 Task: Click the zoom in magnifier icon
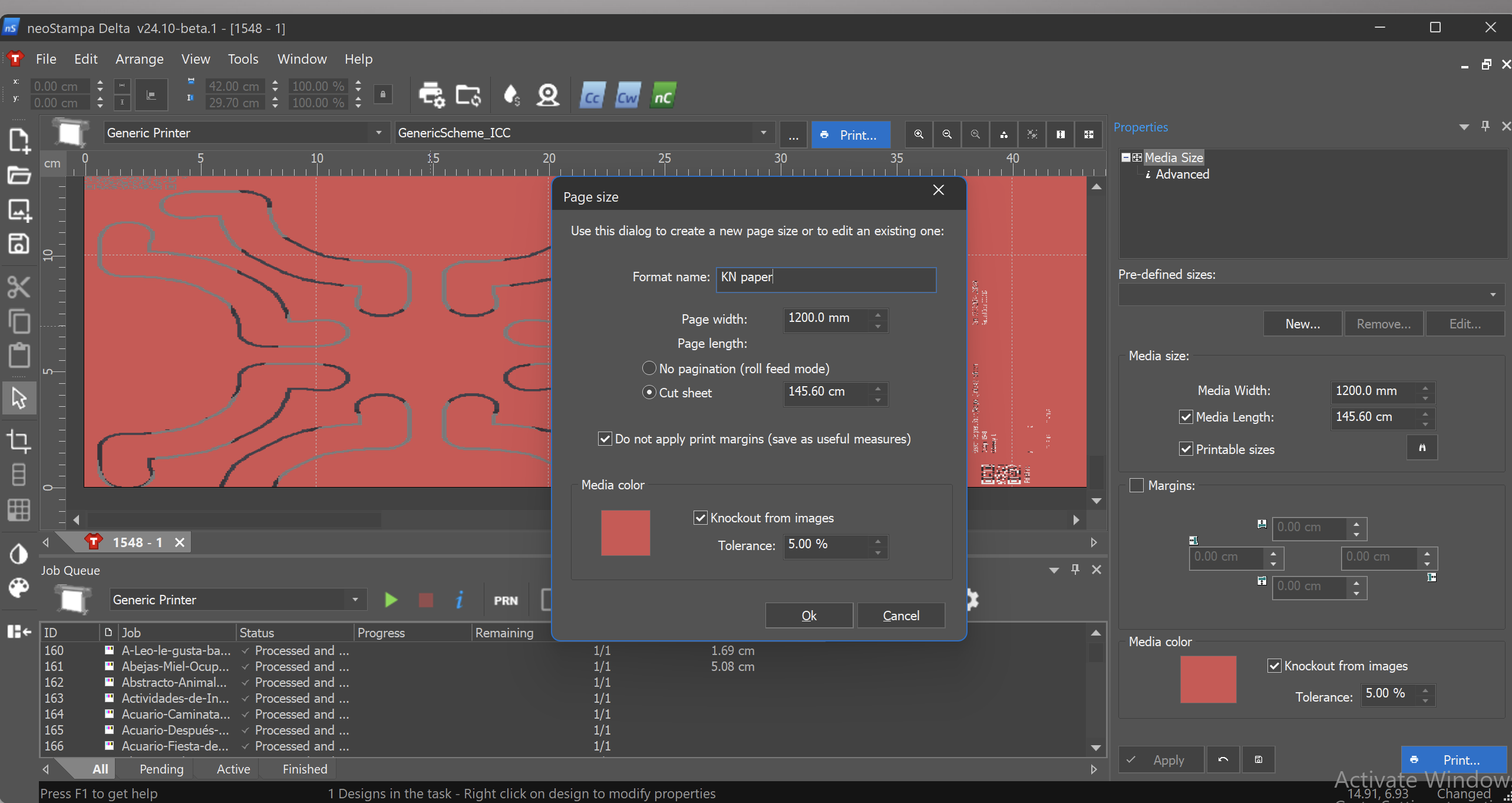pos(919,134)
